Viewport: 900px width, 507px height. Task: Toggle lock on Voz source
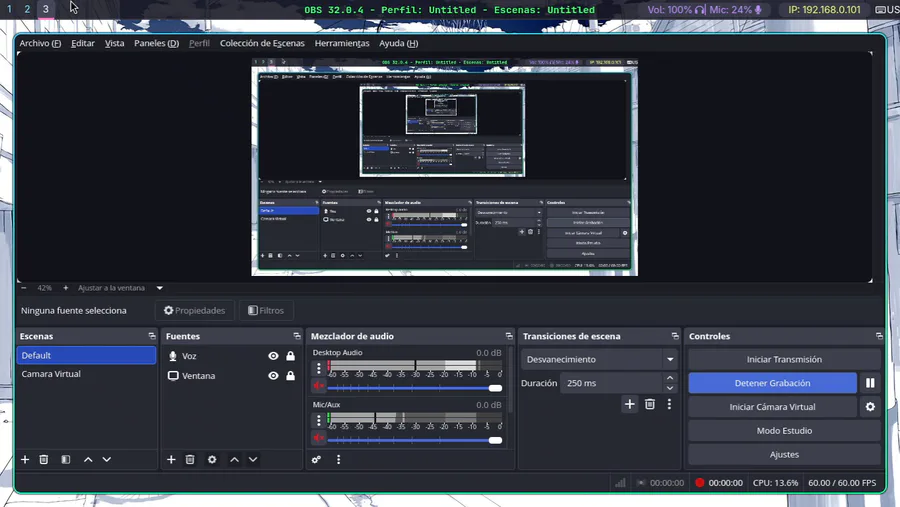pos(290,356)
